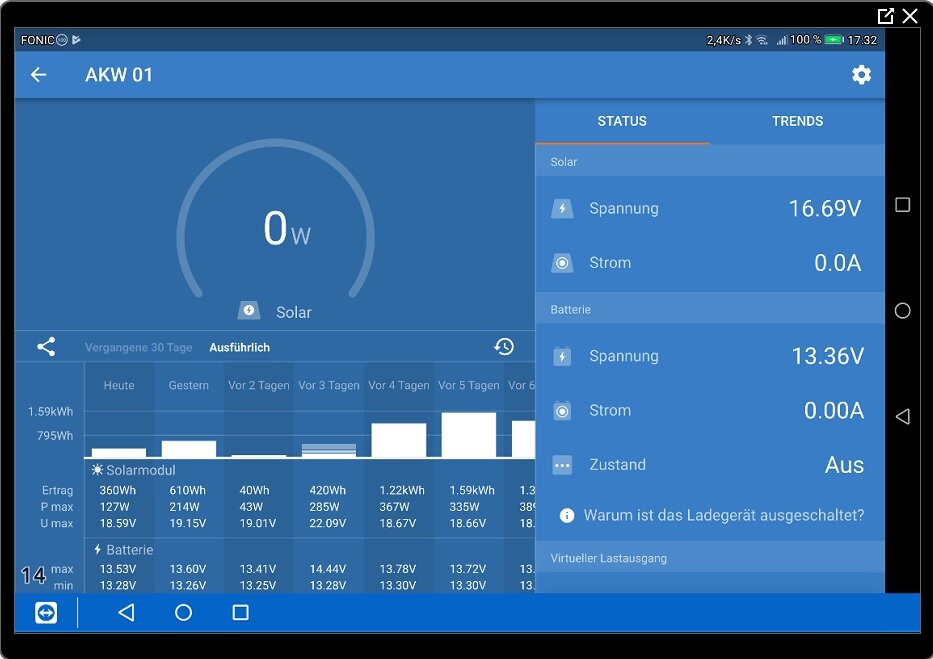Click the Zustand dots icon
Image resolution: width=933 pixels, height=659 pixels.
pyautogui.click(x=562, y=465)
